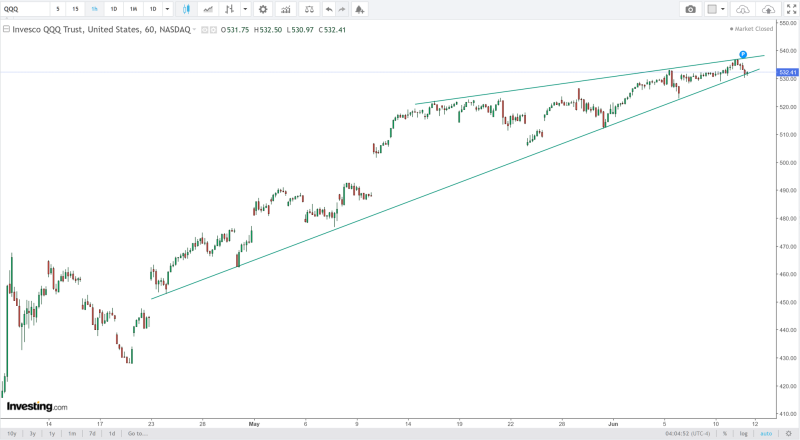
Task: Toggle the auto scale button
Action: tap(766, 433)
